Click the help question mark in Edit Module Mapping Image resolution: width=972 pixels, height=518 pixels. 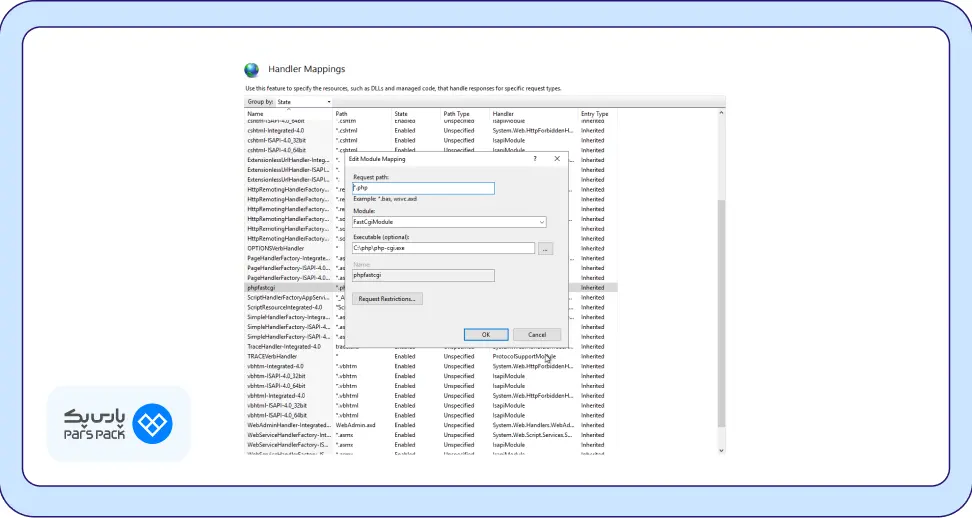point(535,159)
